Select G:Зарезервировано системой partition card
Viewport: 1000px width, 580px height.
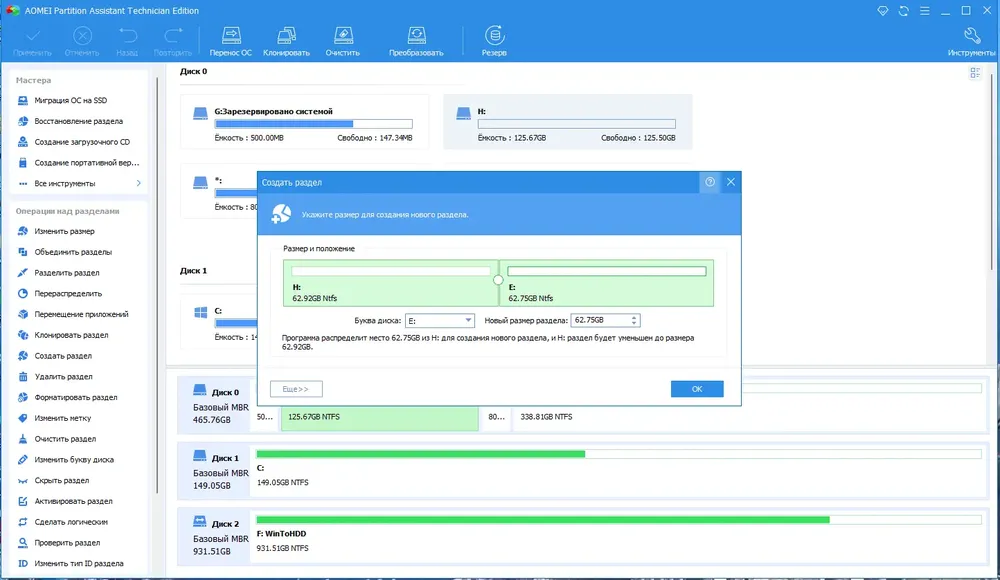[x=304, y=122]
